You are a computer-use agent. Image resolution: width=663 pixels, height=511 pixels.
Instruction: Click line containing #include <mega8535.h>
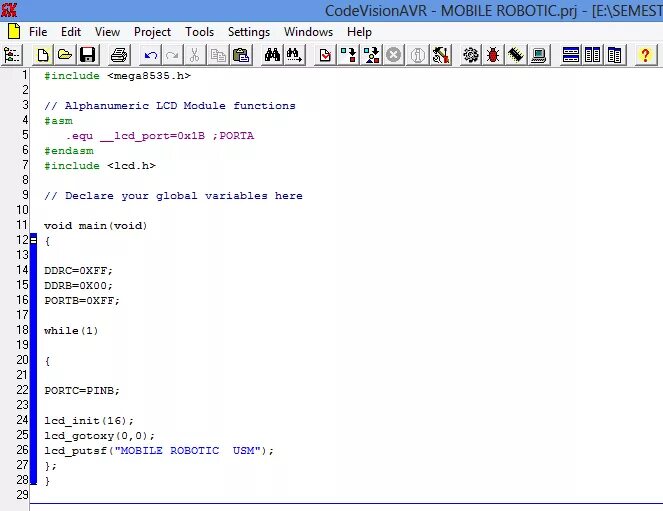click(x=117, y=76)
